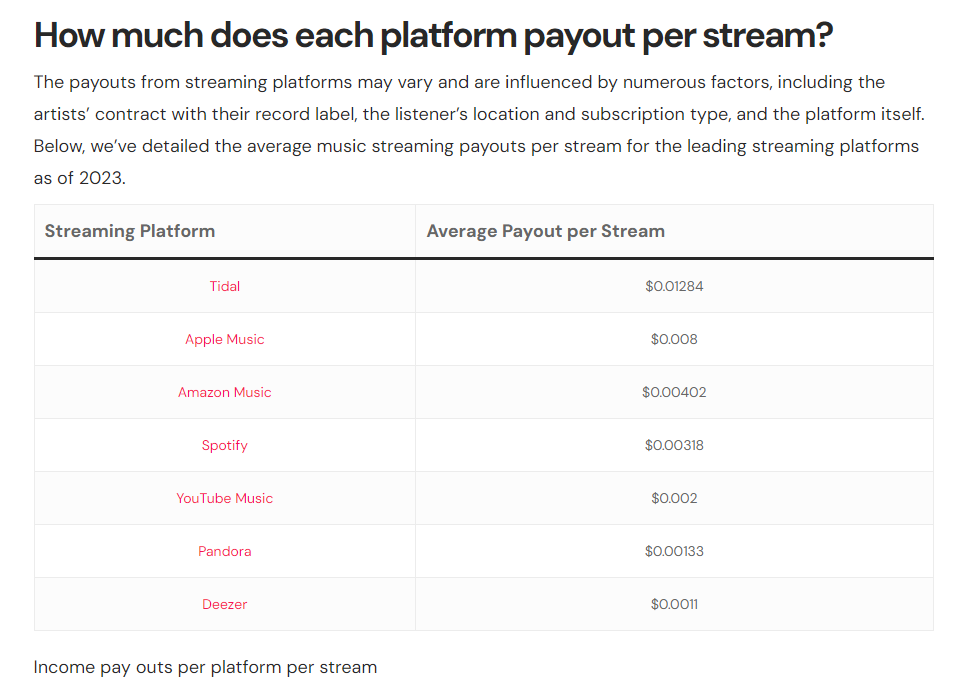Click the Apple Music link

click(x=224, y=339)
